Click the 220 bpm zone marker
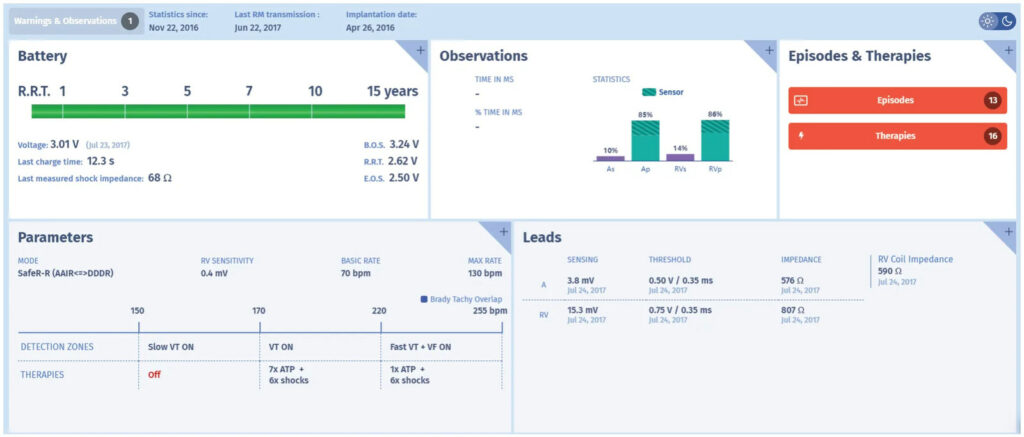The width and height of the screenshot is (1024, 437). pyautogui.click(x=379, y=310)
